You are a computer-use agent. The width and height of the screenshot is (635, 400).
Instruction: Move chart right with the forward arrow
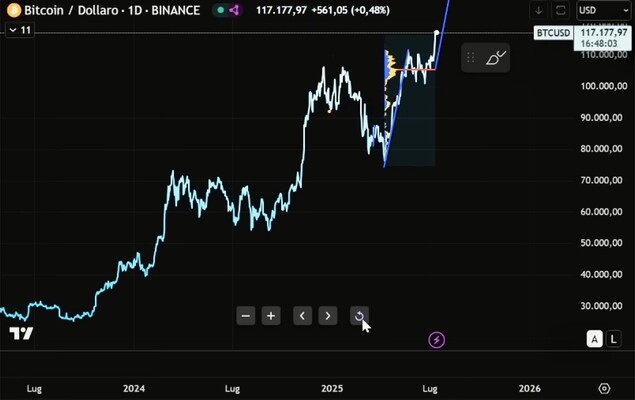pyautogui.click(x=328, y=316)
